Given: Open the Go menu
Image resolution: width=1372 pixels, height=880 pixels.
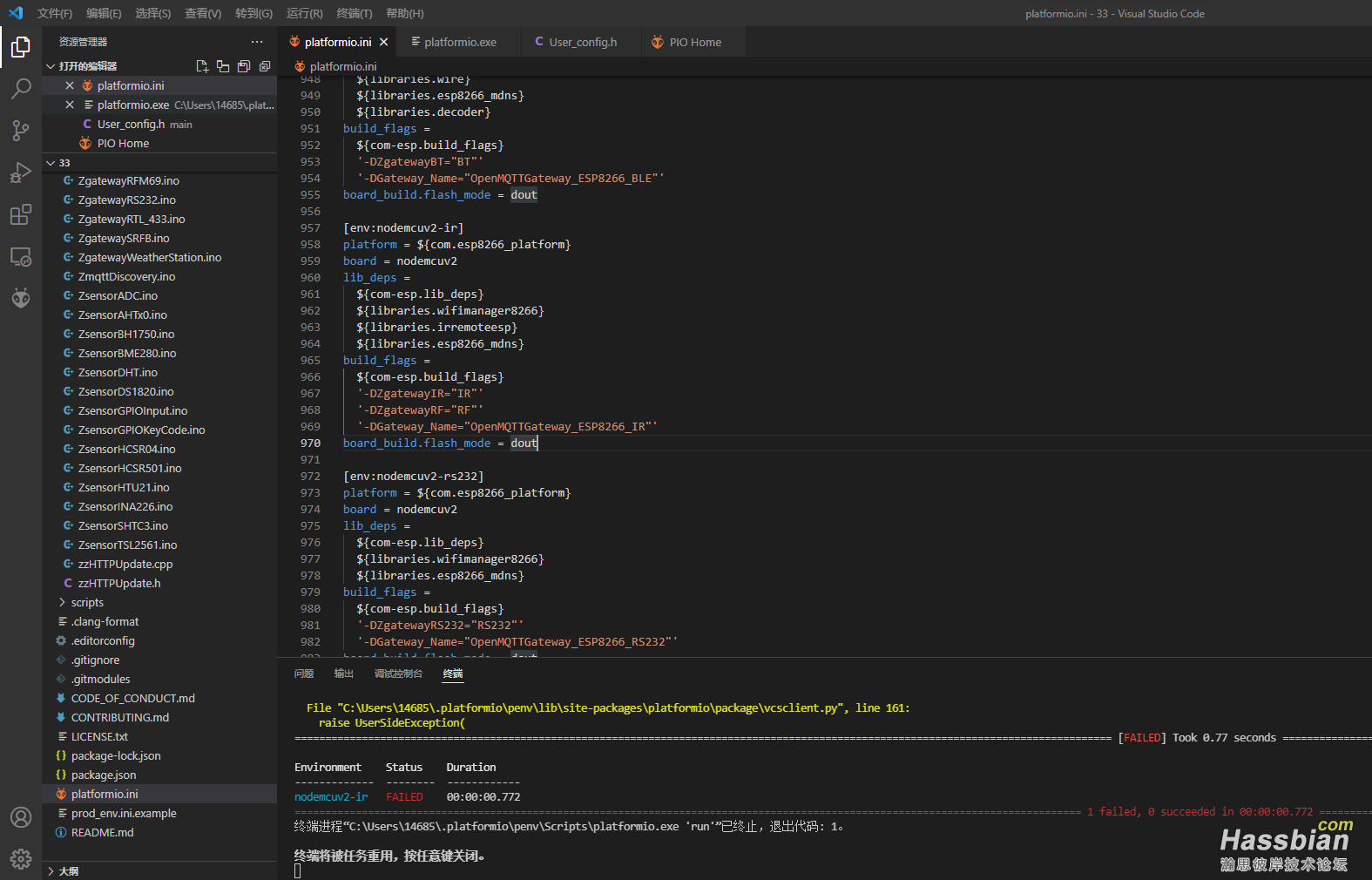Looking at the screenshot, I should [253, 13].
